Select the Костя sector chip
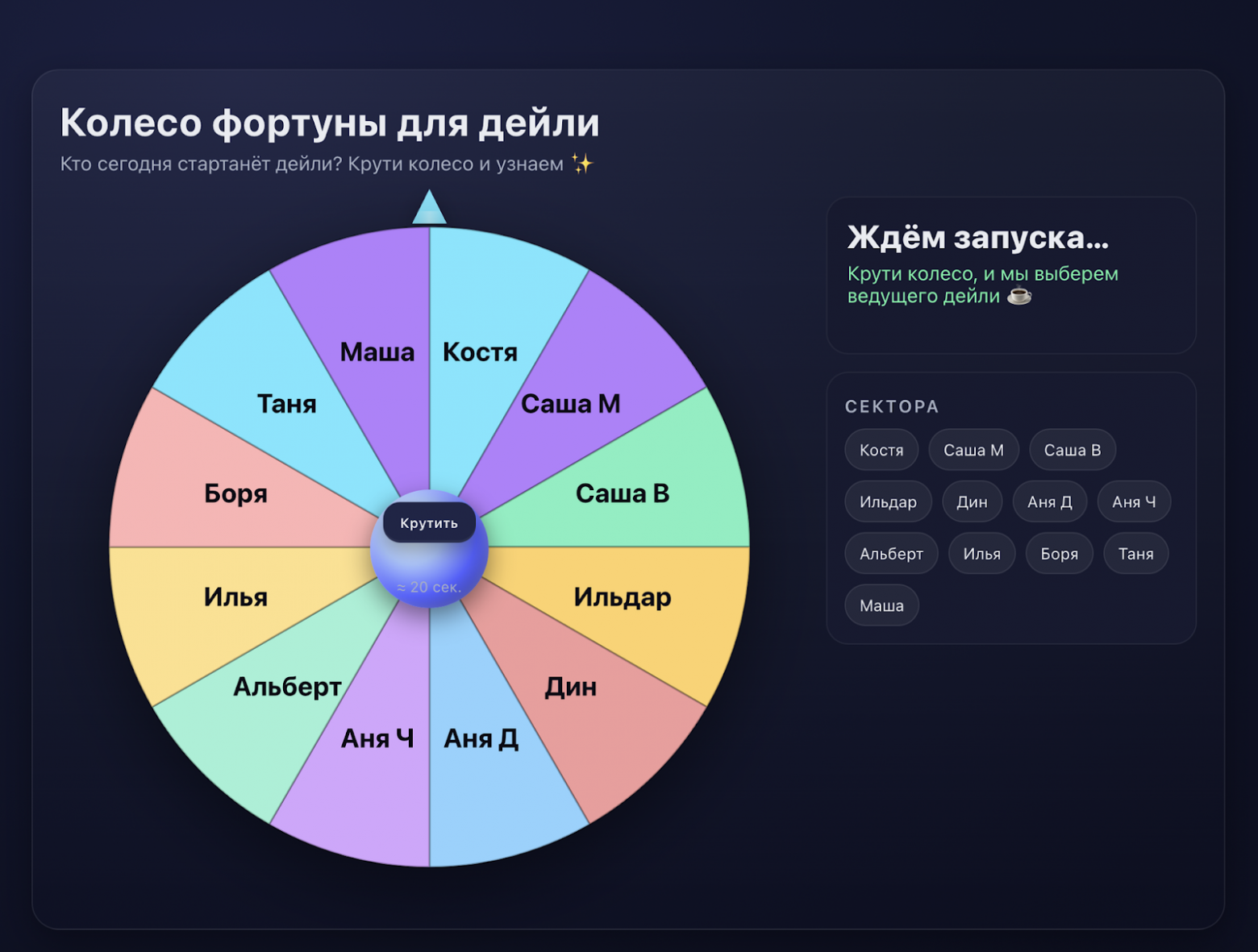This screenshot has height=952, width=1258. (x=881, y=450)
